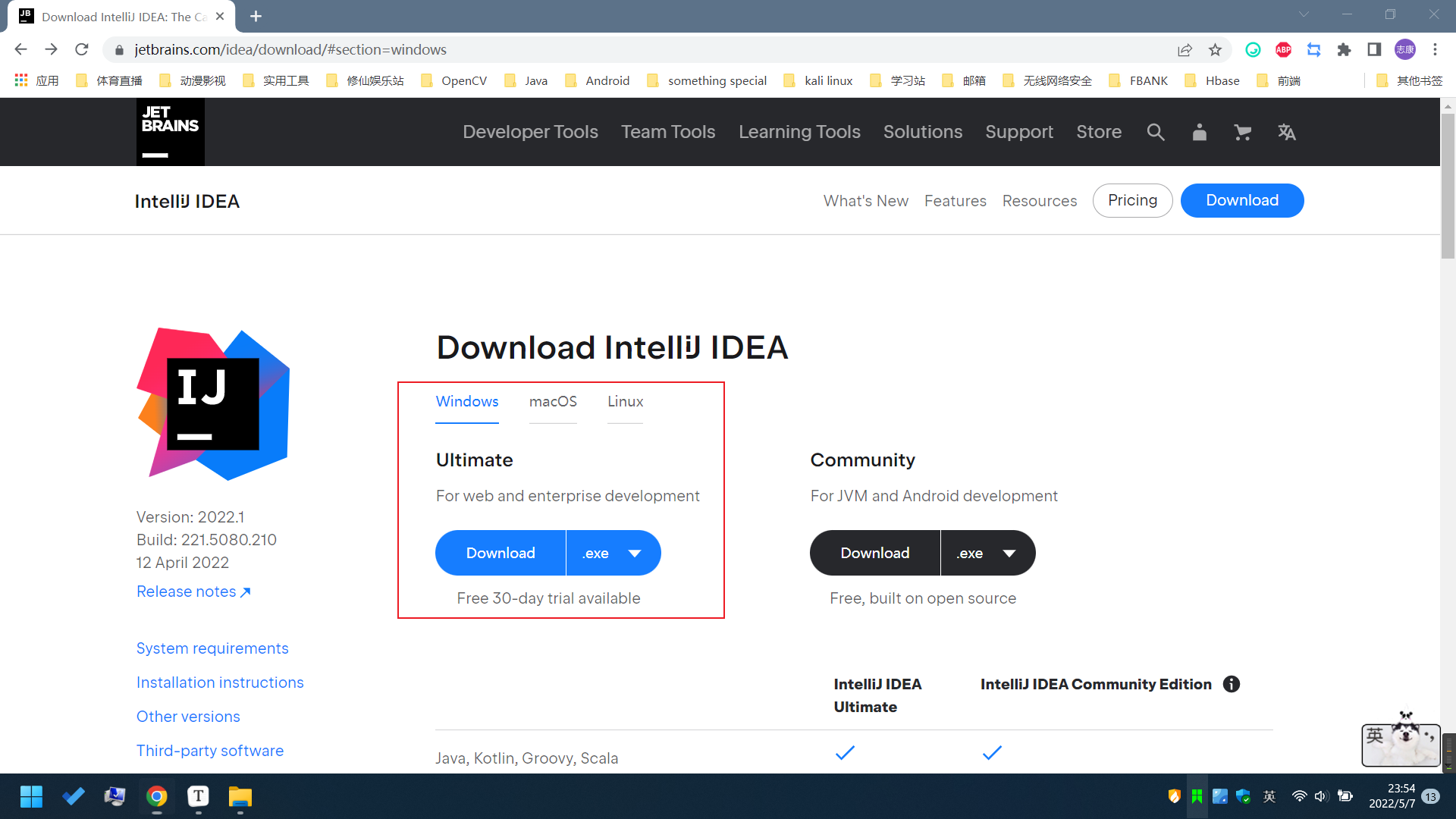Select the Windows tab for download

(467, 401)
